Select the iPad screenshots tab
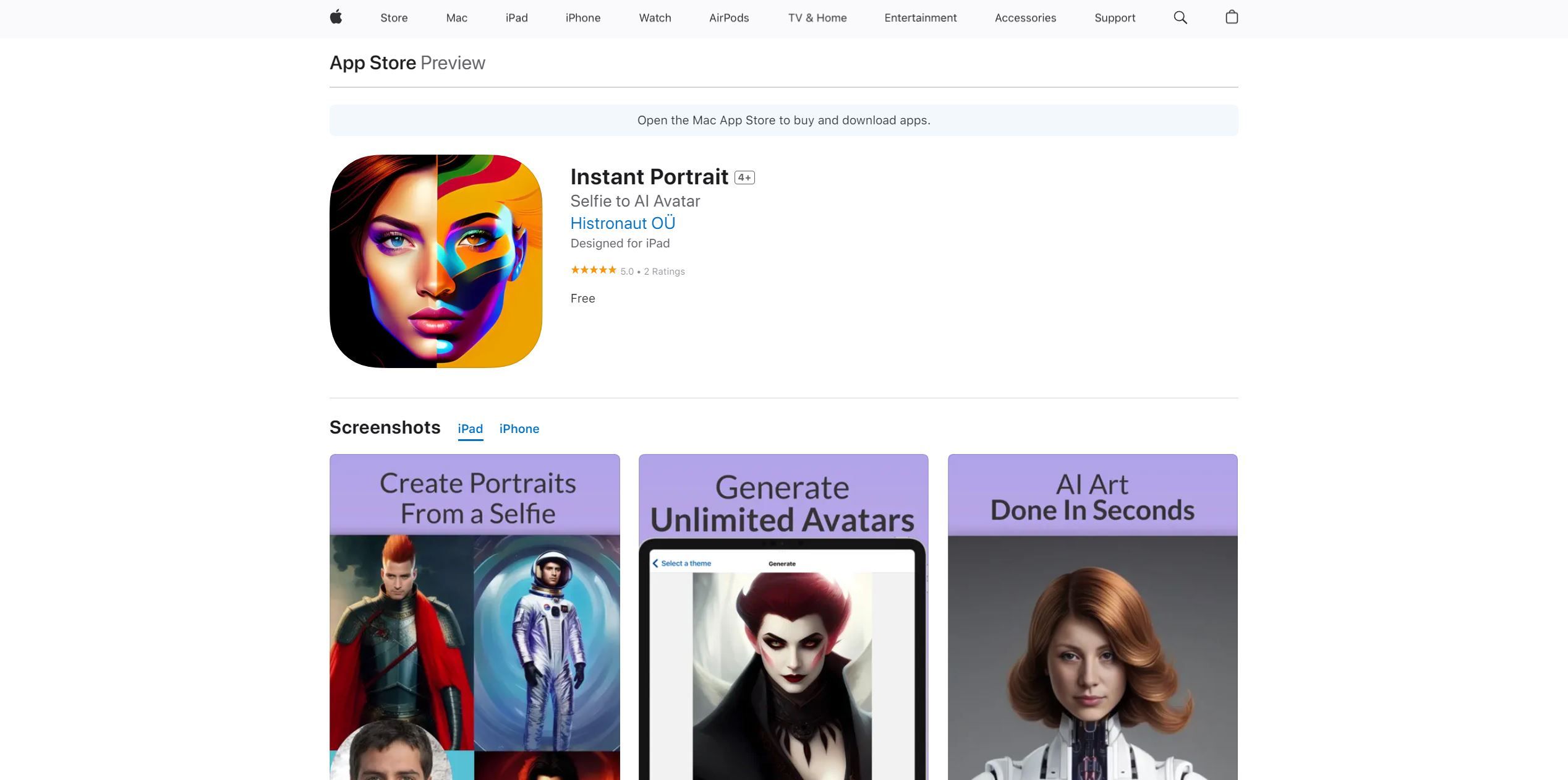 [x=470, y=429]
